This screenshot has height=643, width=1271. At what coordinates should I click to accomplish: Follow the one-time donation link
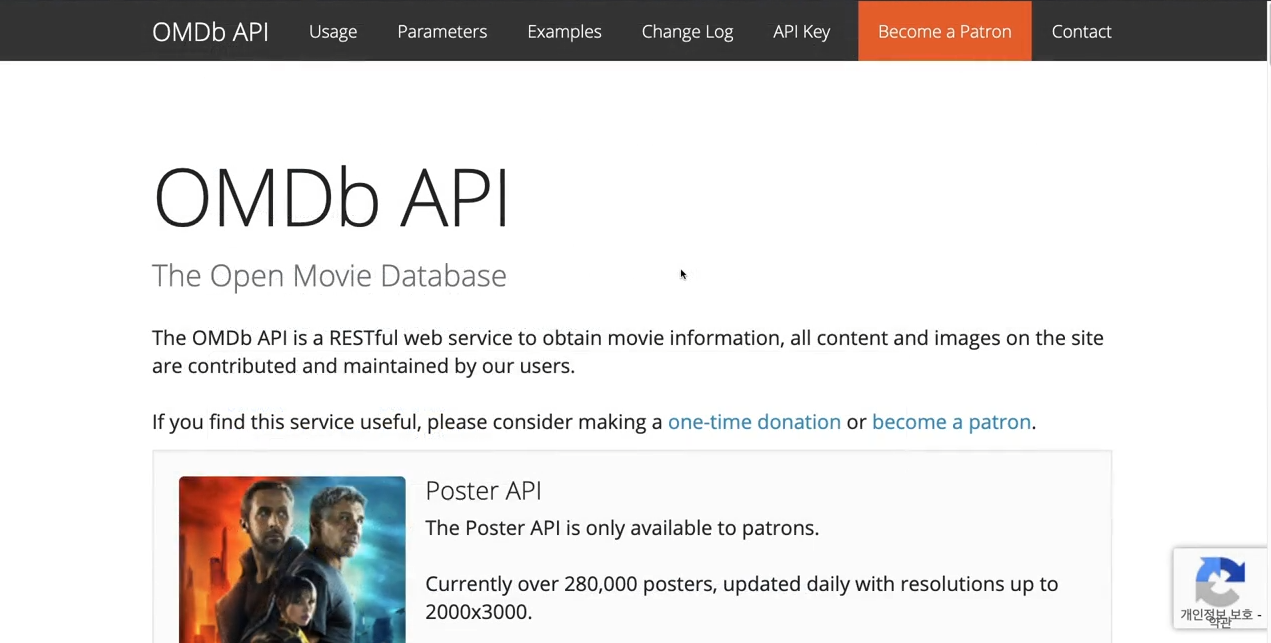(x=754, y=422)
